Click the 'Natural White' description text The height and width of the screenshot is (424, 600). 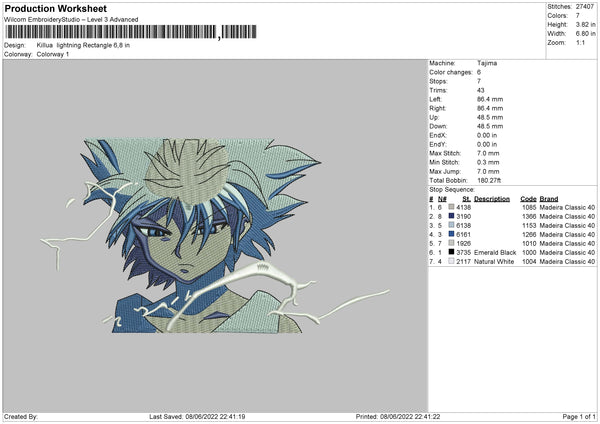coord(494,261)
